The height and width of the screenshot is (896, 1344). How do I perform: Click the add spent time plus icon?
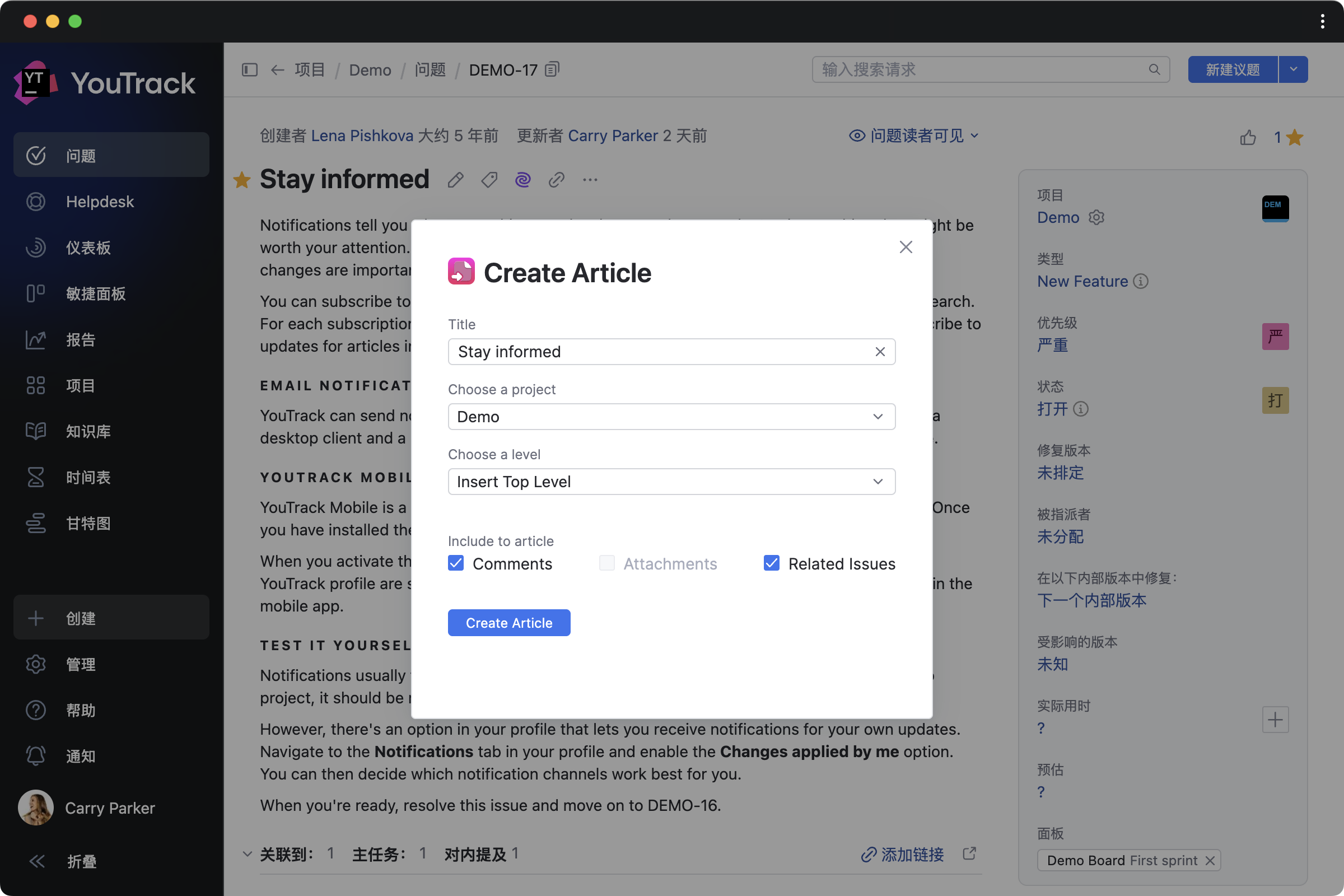click(1275, 720)
